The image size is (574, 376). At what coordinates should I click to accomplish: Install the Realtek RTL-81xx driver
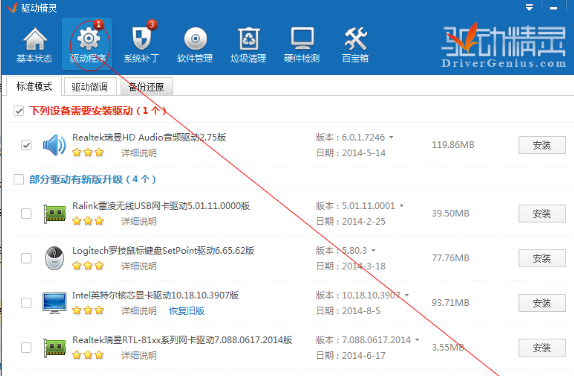[x=542, y=347]
